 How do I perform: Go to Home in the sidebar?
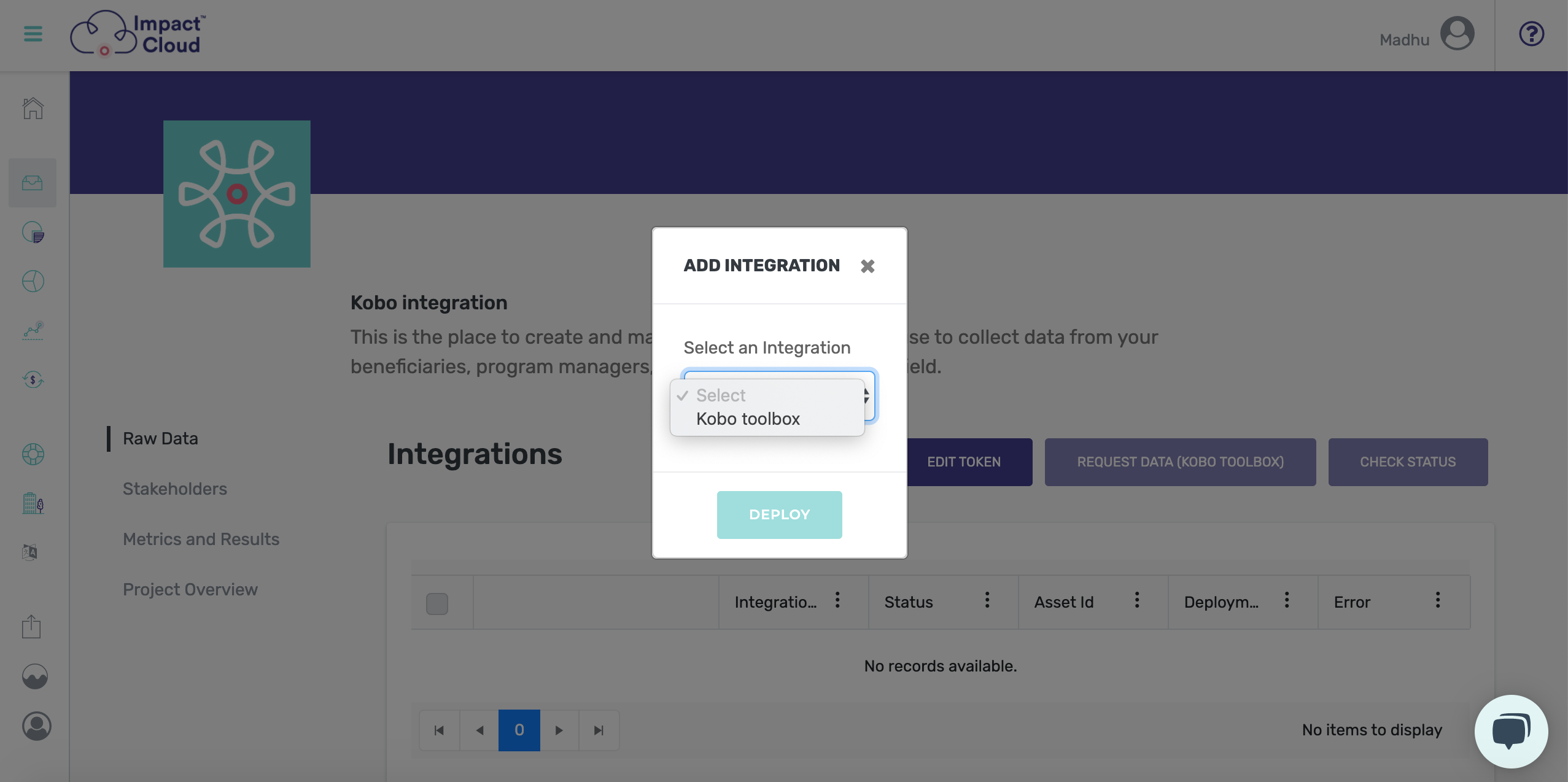point(33,109)
